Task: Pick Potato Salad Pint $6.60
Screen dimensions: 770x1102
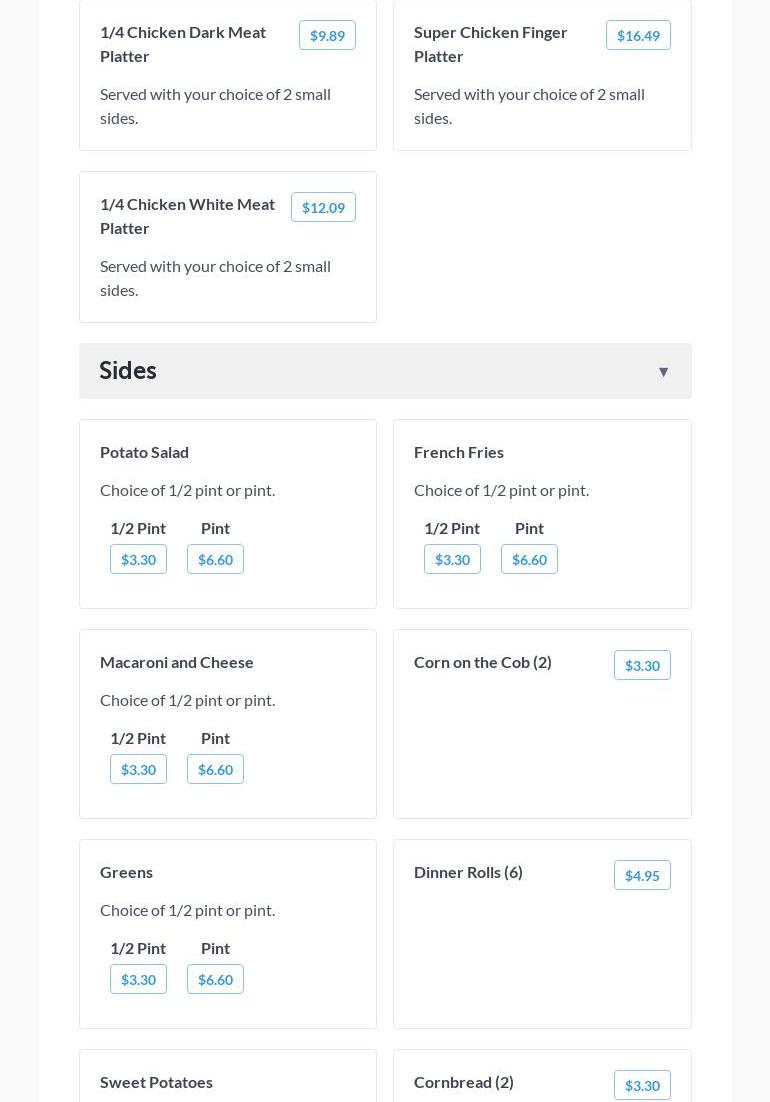Action: tap(215, 560)
